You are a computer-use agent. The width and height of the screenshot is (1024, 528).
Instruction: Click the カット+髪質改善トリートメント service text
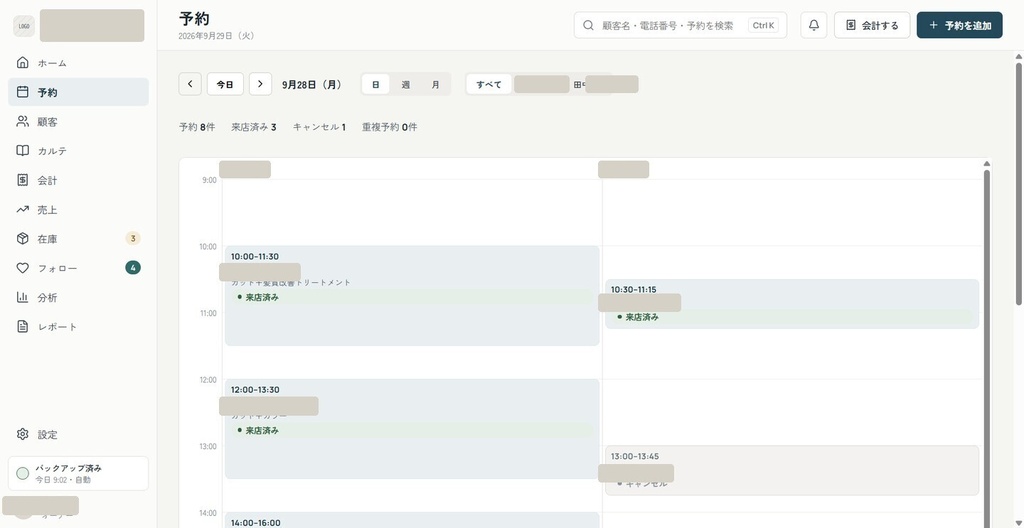(291, 282)
